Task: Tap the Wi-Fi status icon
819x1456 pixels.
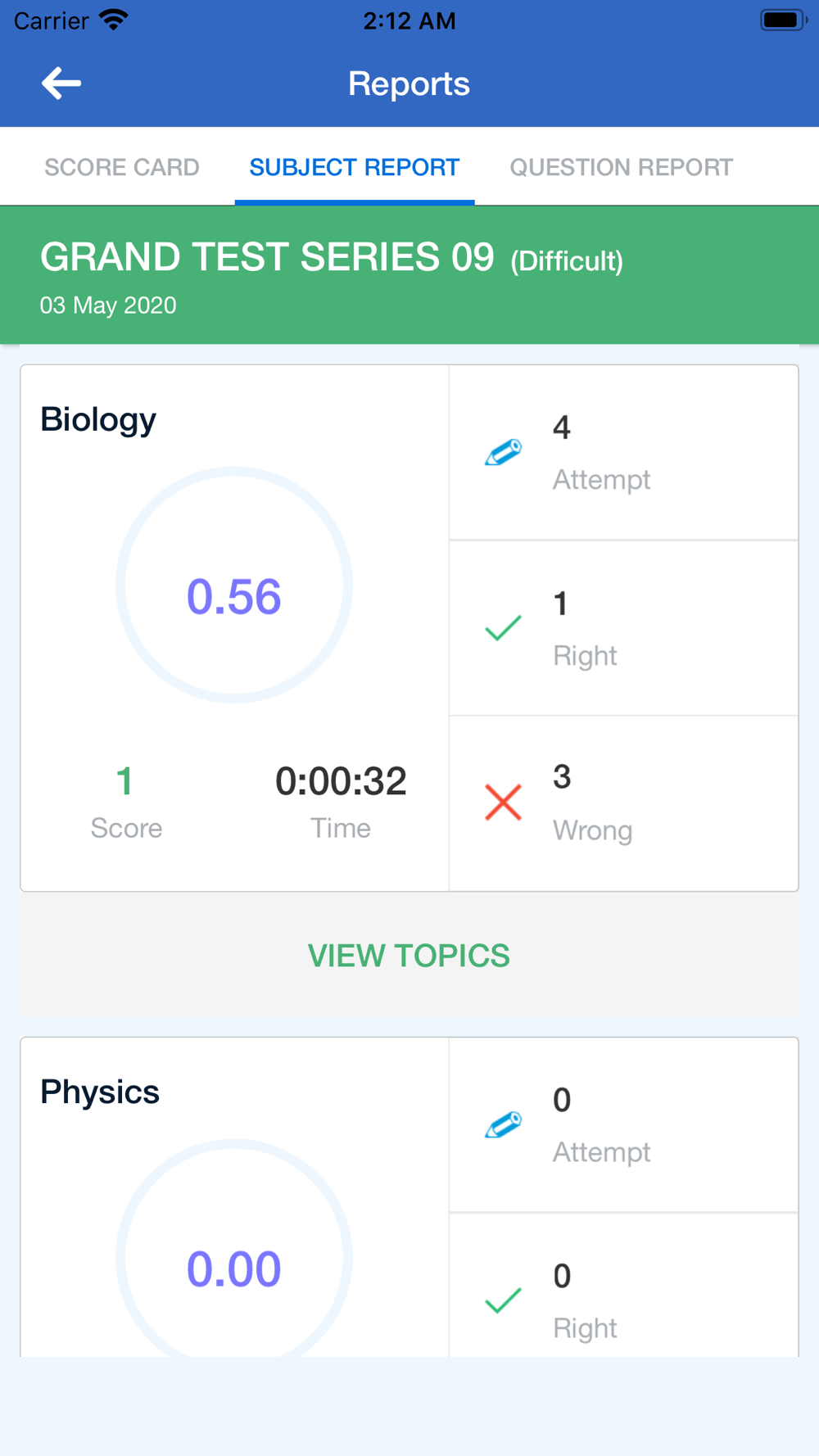Action: (114, 20)
